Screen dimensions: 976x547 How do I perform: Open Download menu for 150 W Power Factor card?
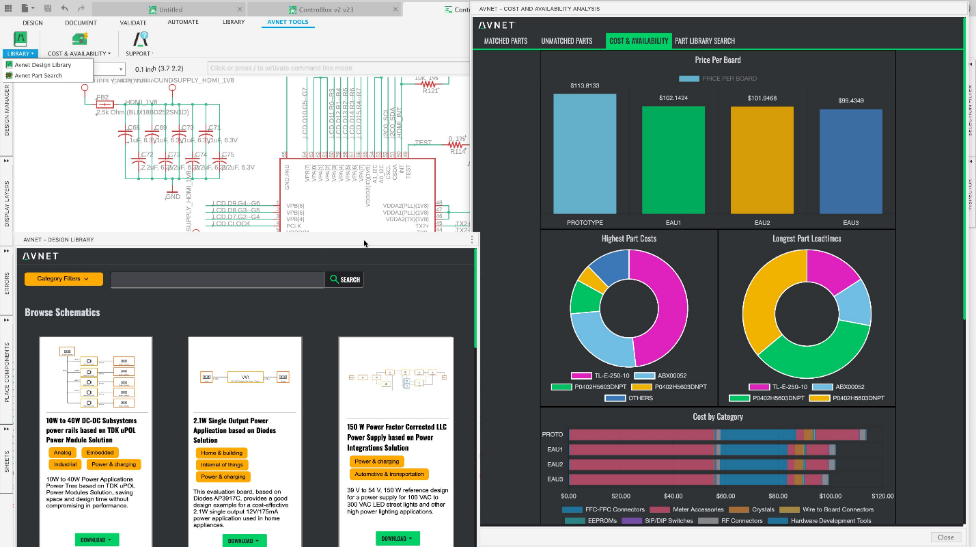coord(397,538)
